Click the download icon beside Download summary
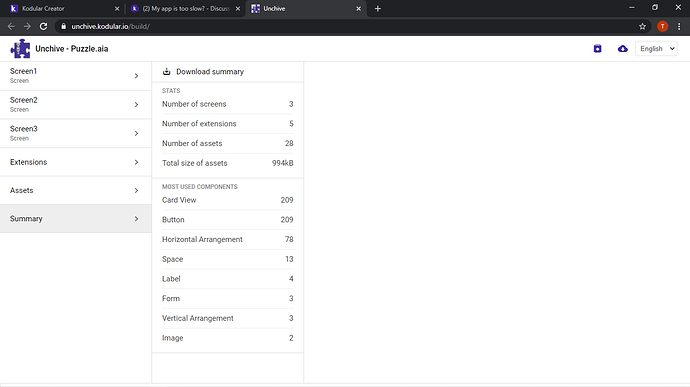 (166, 71)
